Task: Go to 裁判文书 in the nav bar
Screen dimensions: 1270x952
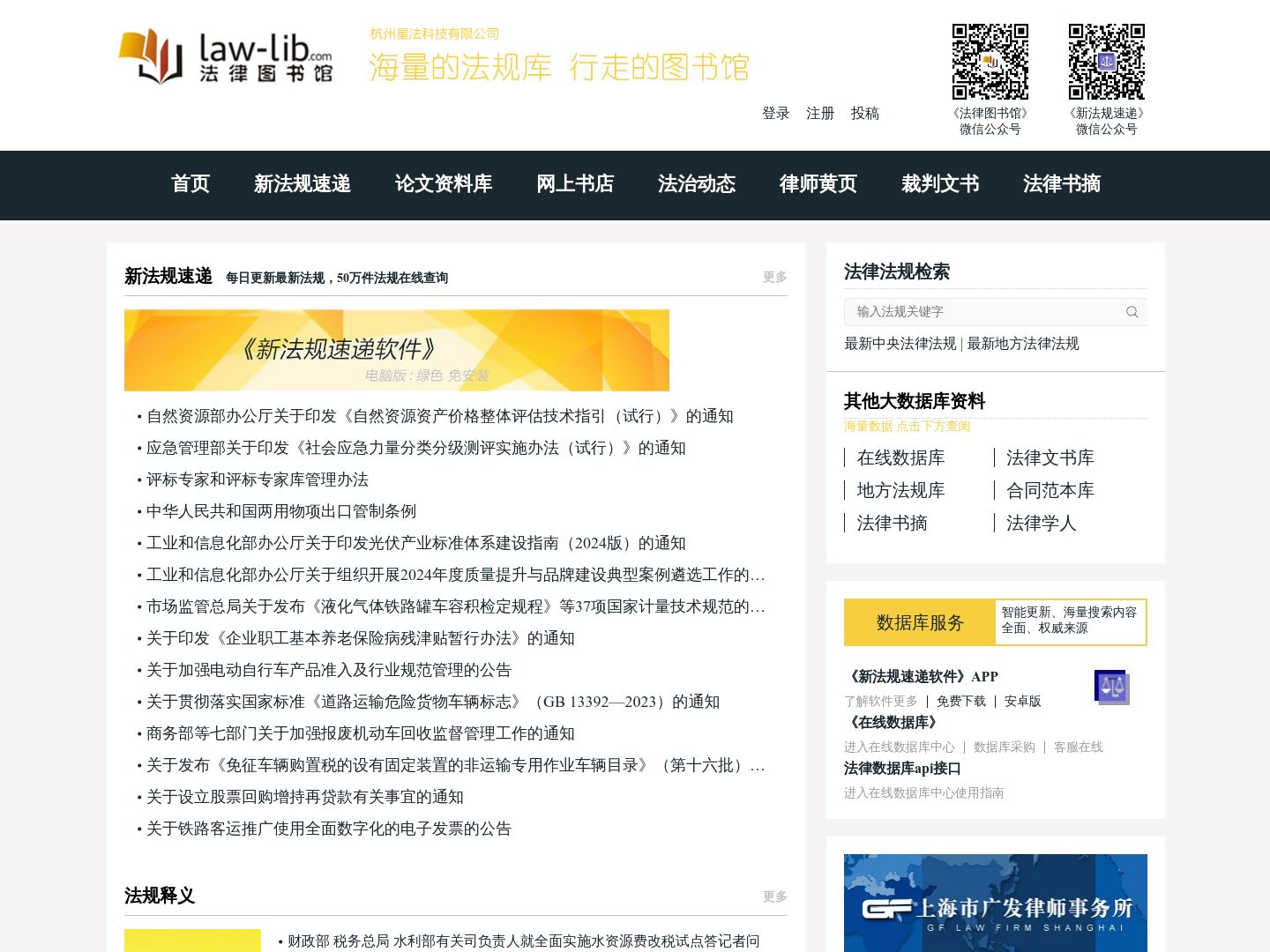Action: point(940,184)
